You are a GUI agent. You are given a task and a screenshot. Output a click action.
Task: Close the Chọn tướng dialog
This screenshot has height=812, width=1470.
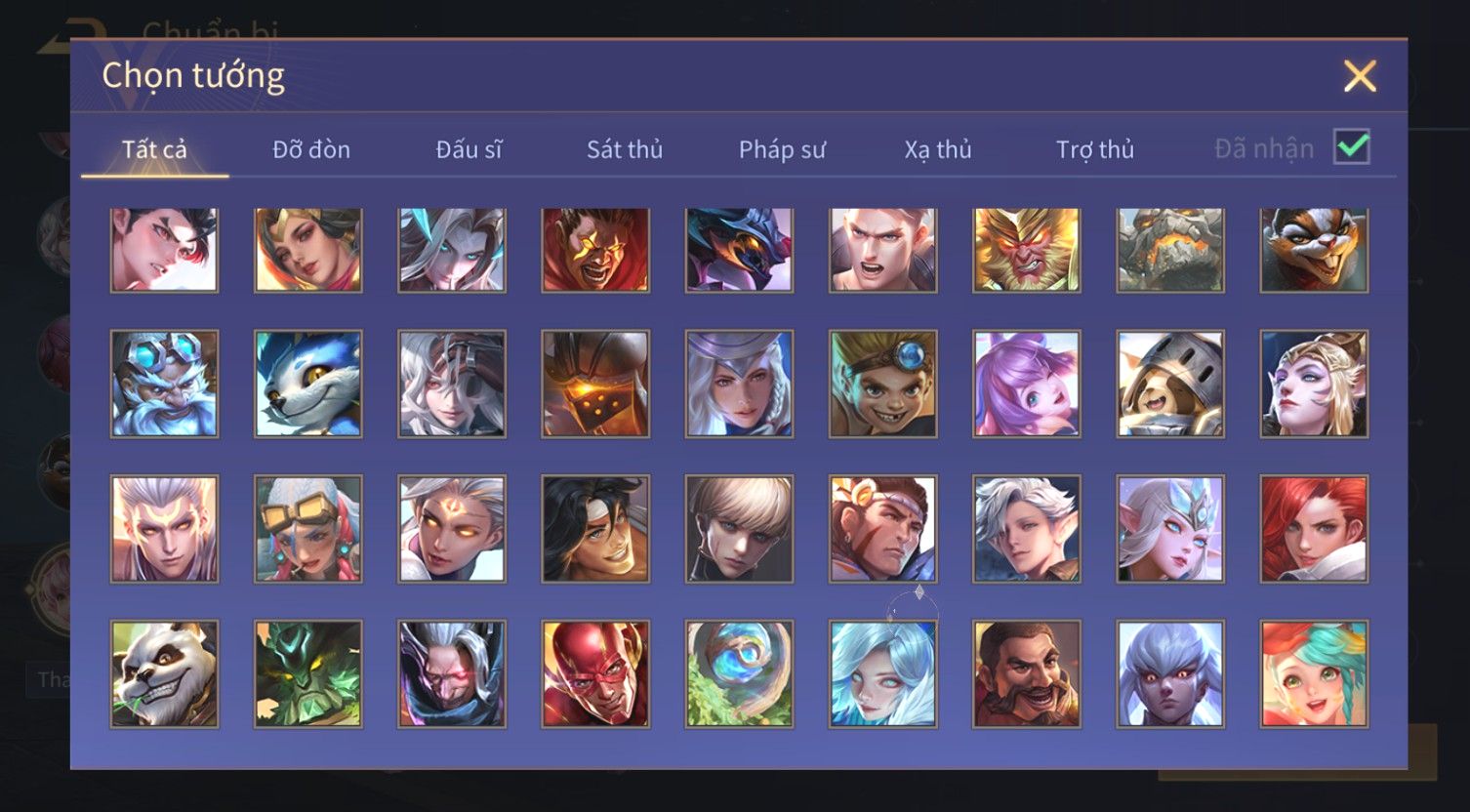[1360, 76]
